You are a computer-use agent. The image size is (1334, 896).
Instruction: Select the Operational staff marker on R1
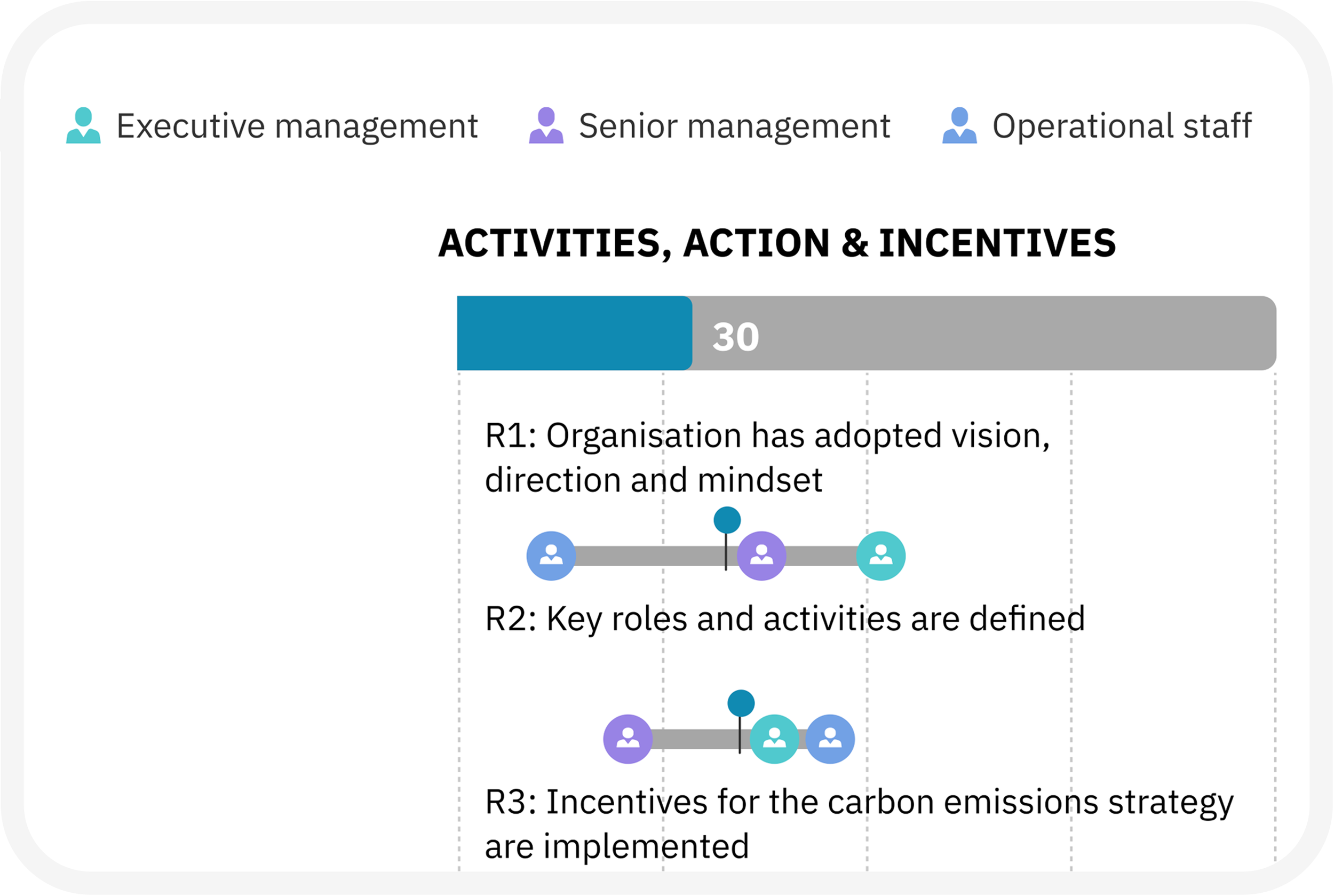[x=551, y=556]
